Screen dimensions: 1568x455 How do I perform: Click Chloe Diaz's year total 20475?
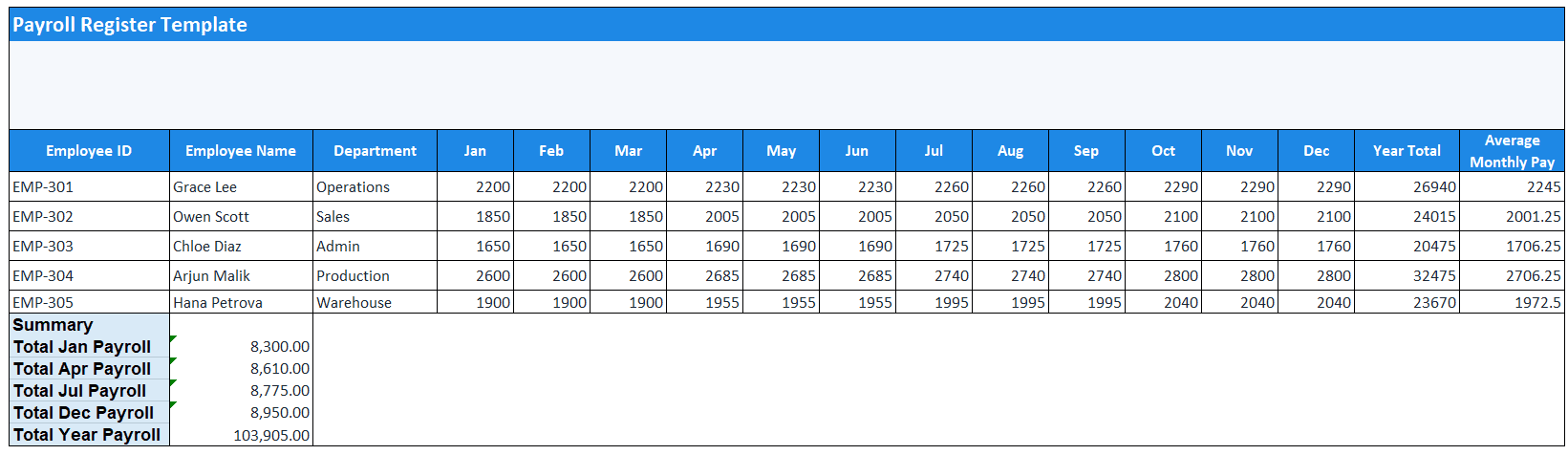point(1407,246)
